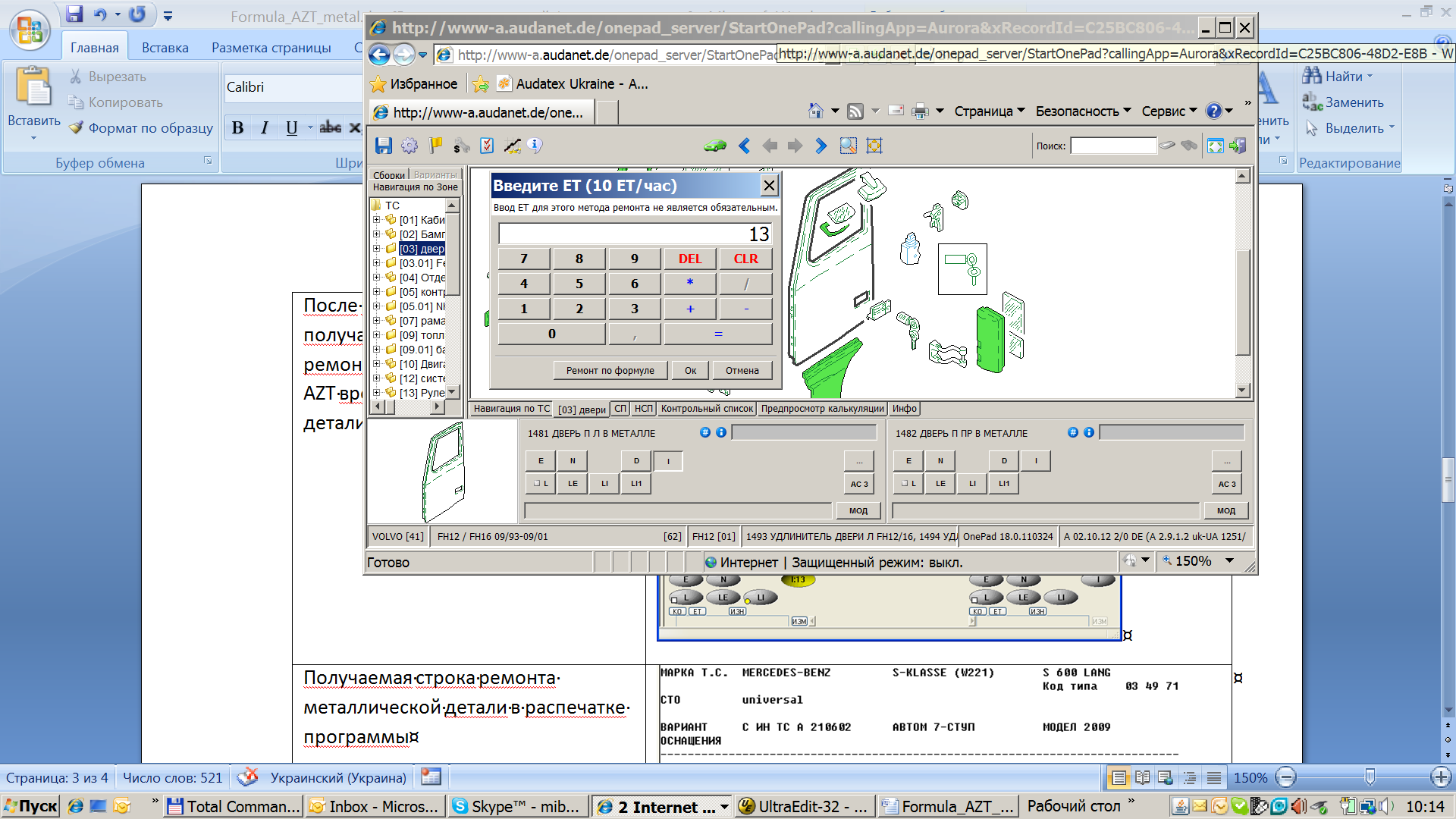
Task: Toggle the D repair code for 1482 door
Action: [1004, 460]
